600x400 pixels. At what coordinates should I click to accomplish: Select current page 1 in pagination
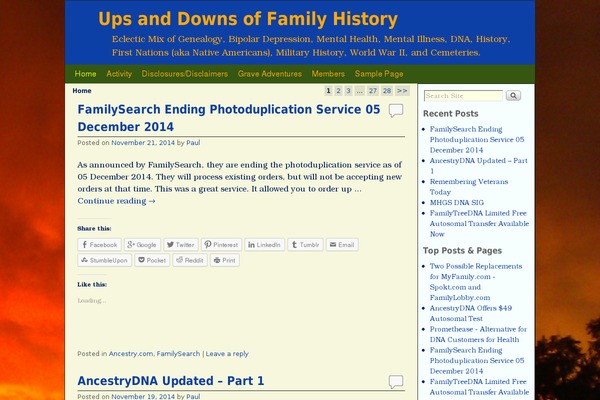coord(328,91)
